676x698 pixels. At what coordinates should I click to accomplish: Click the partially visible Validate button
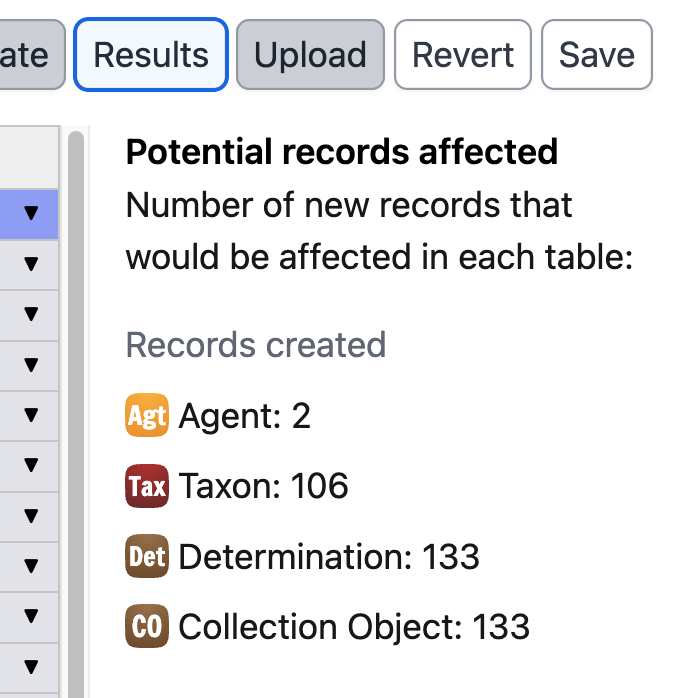pyautogui.click(x=30, y=54)
